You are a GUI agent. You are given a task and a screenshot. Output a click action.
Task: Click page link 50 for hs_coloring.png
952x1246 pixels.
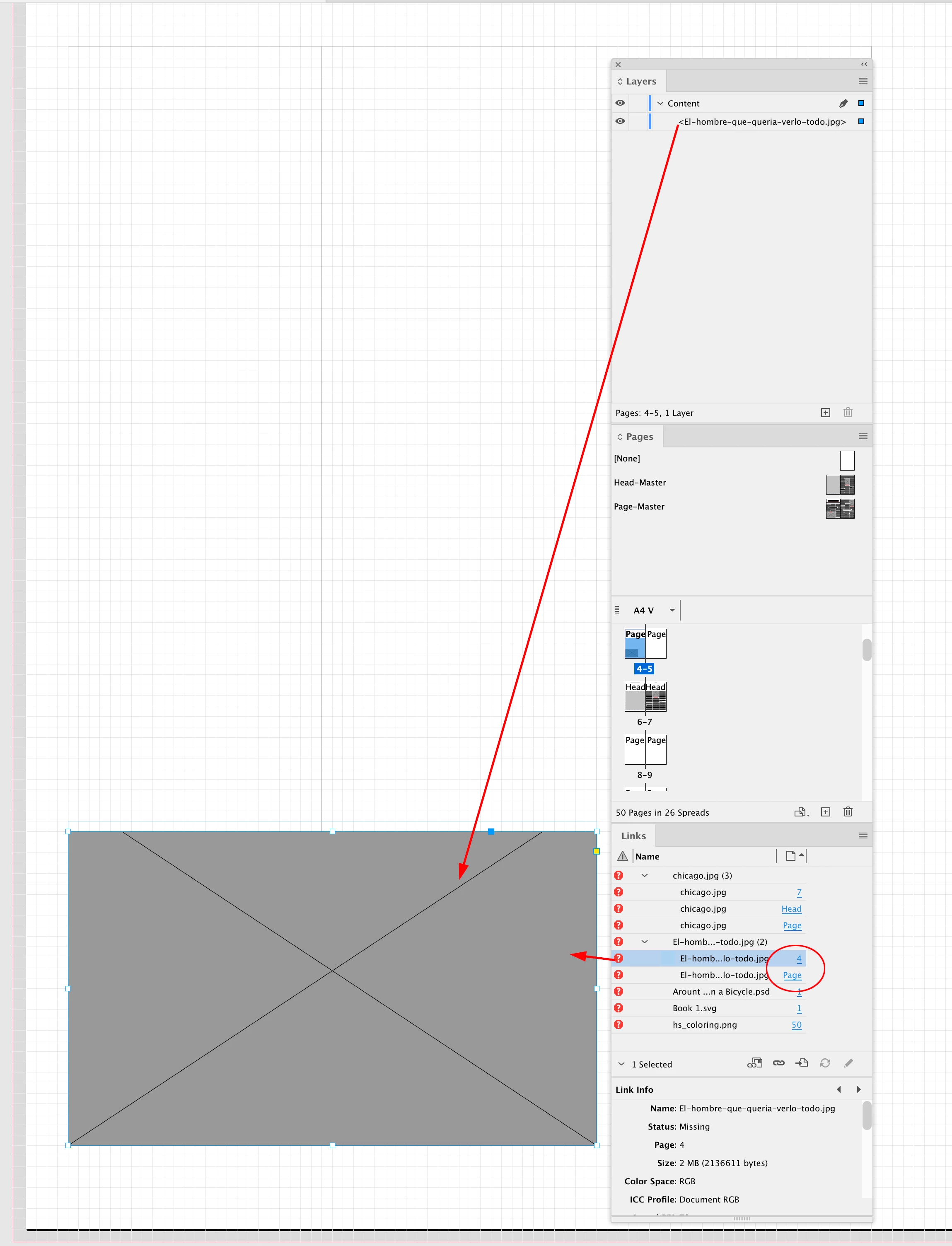tap(796, 1024)
